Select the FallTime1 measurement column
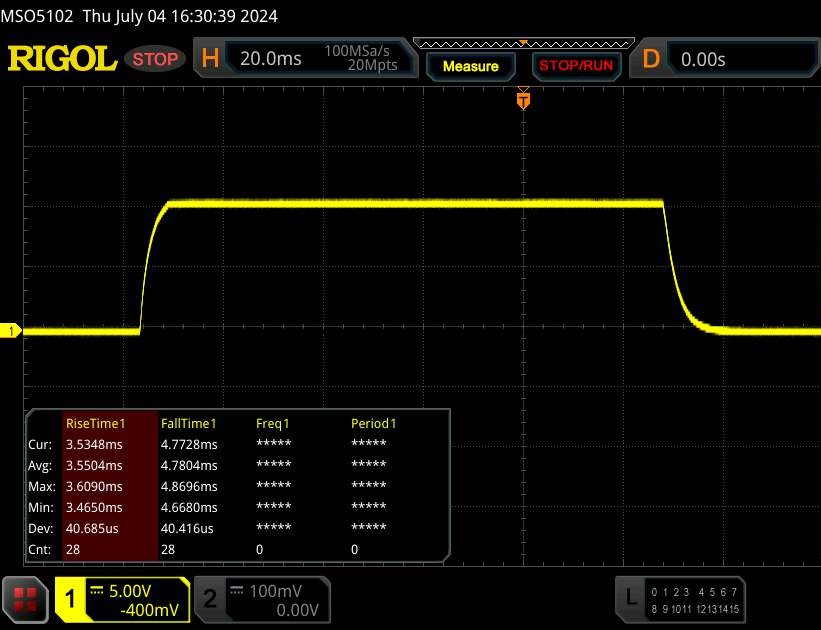Image resolution: width=821 pixels, height=630 pixels. coord(189,423)
